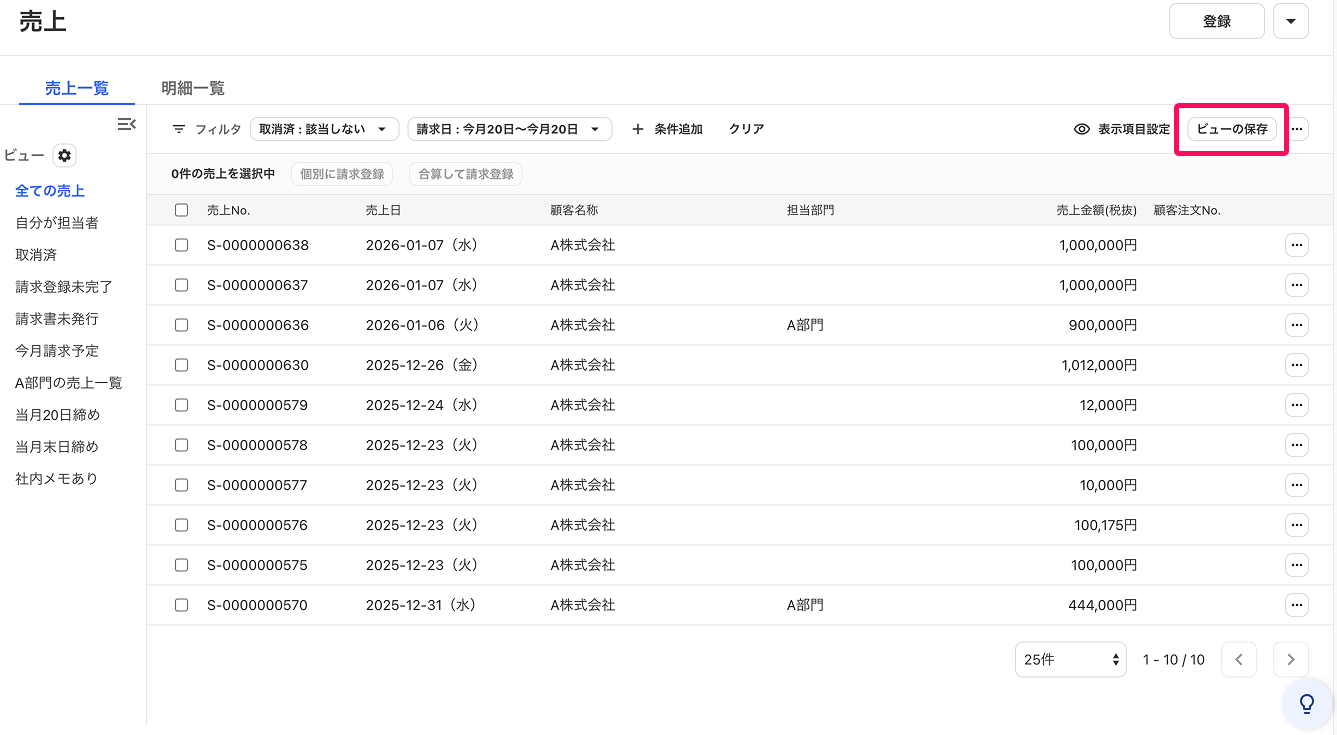Open row menu for S-0000000575
The width and height of the screenshot is (1337, 735).
coord(1297,565)
